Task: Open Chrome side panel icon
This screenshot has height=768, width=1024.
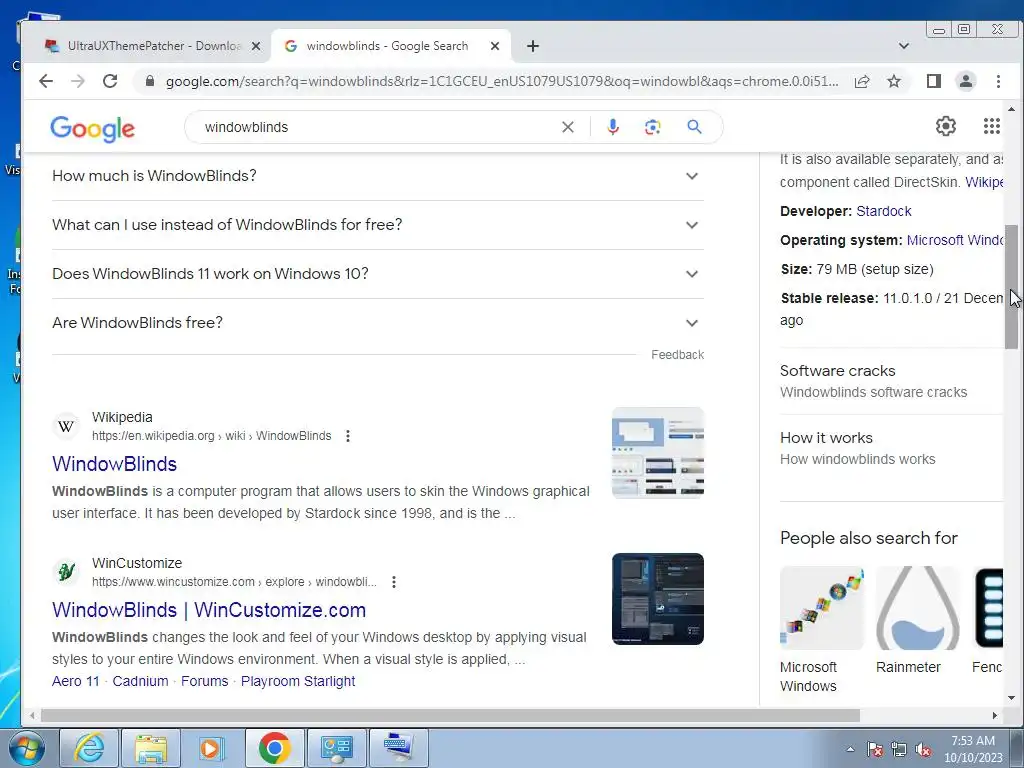Action: (934, 81)
